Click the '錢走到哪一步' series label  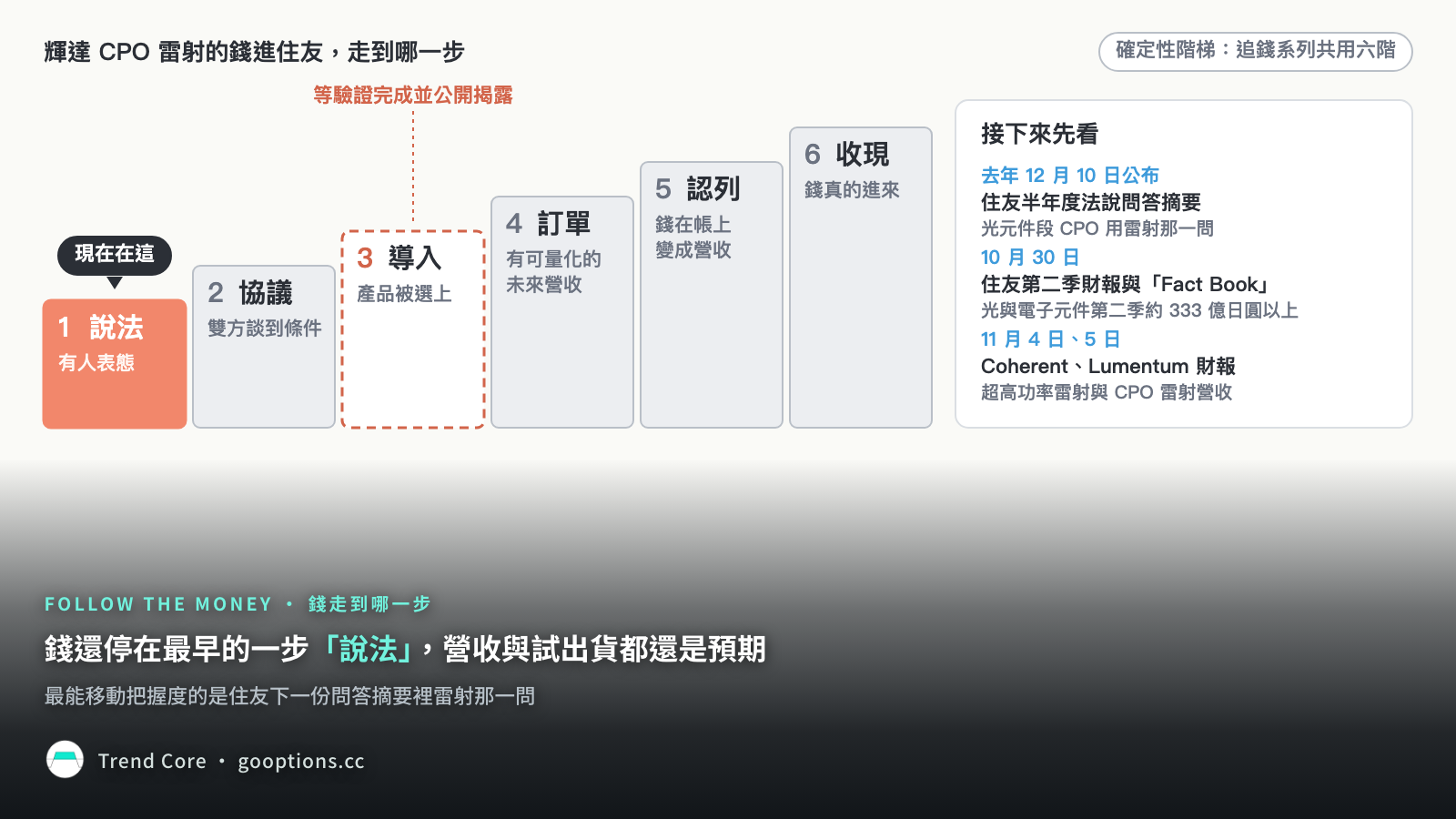point(369,604)
